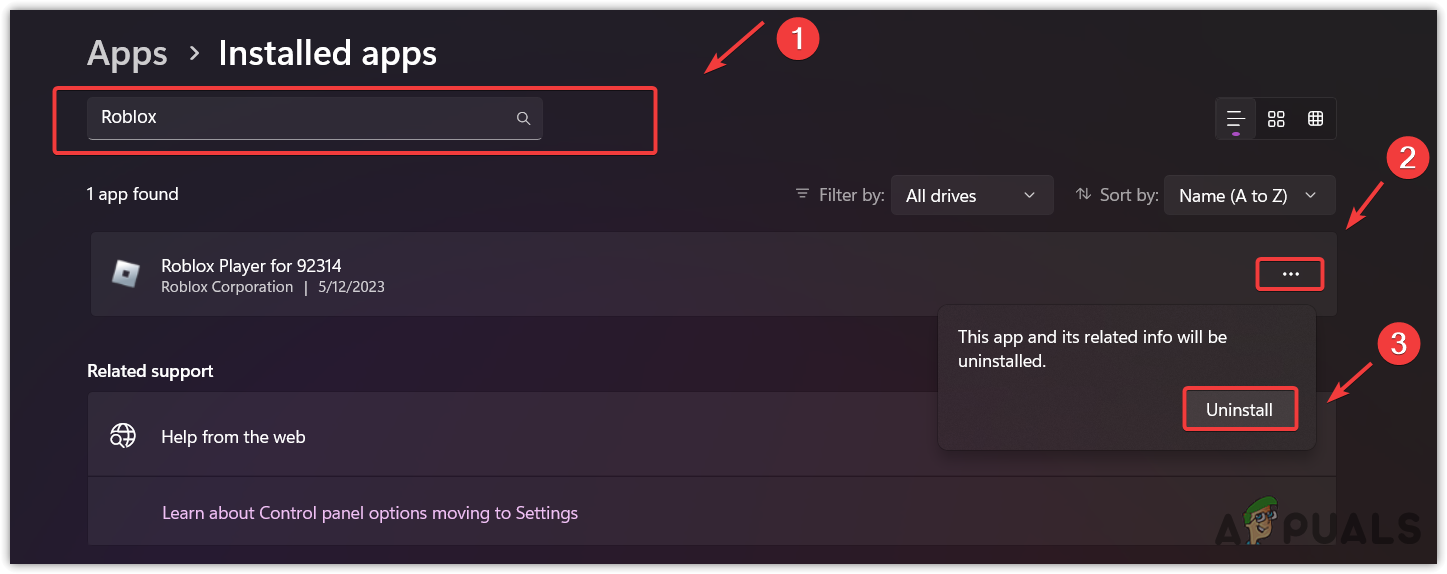Switch to grid view layout
The width and height of the screenshot is (1447, 574).
coord(1276,118)
